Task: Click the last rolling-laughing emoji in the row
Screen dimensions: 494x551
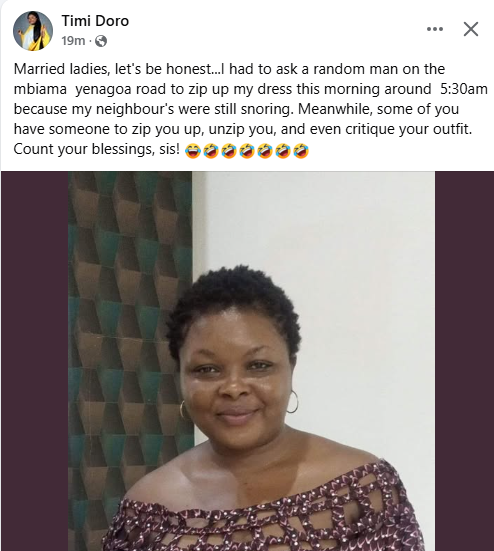Action: click(301, 151)
